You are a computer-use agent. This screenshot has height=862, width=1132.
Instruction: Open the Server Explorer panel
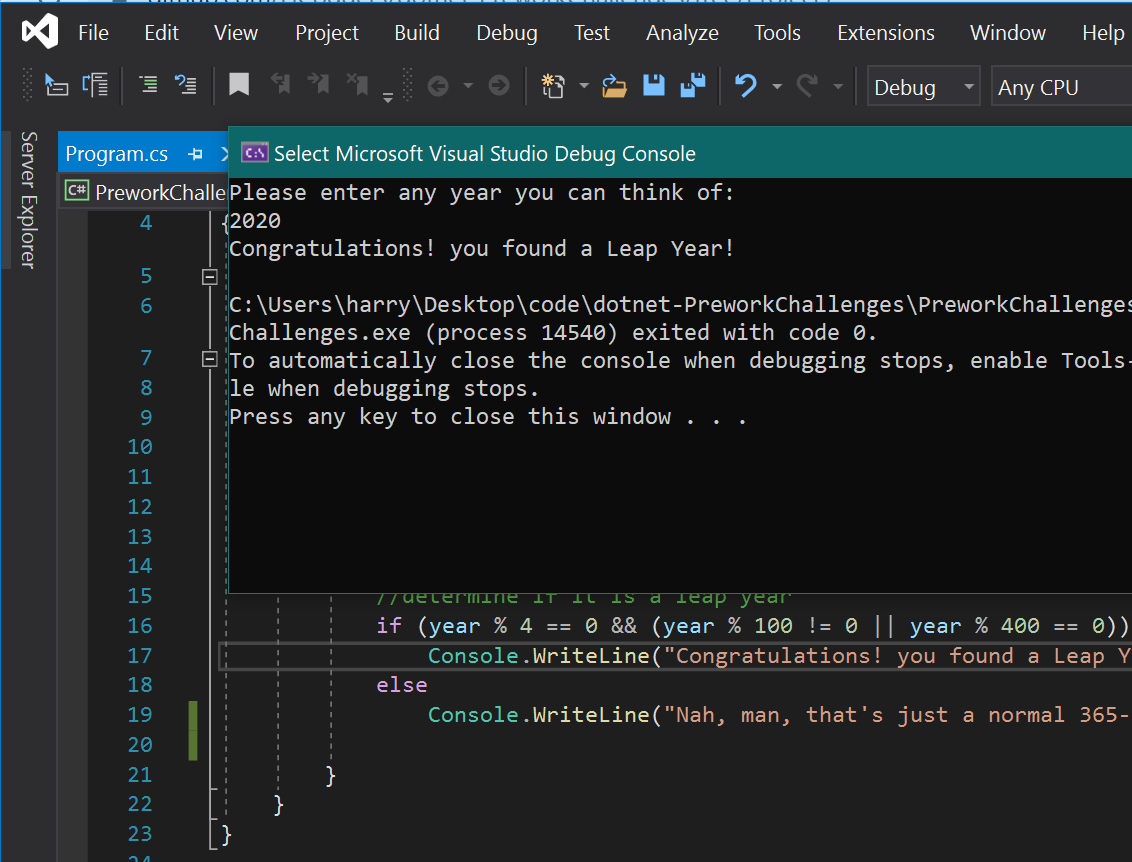28,200
